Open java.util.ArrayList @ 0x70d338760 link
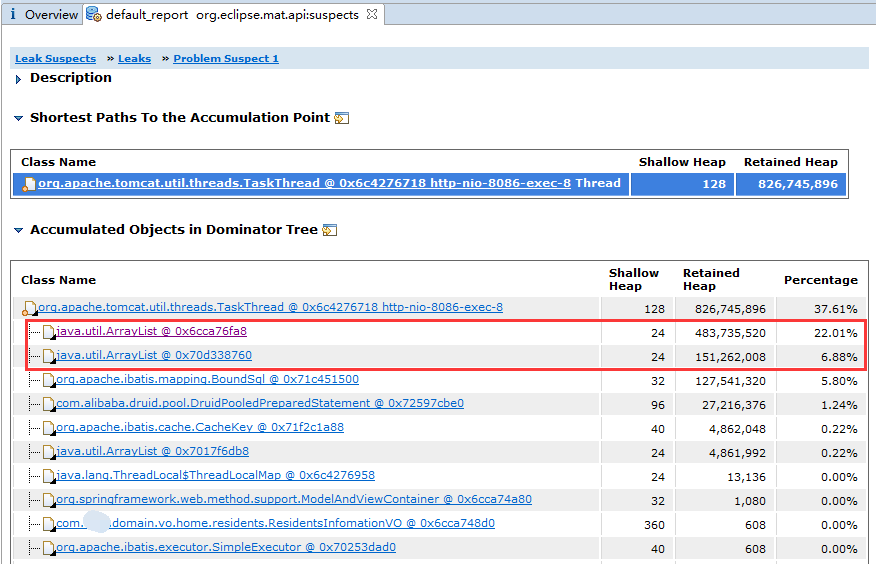Image resolution: width=876 pixels, height=564 pixels. pyautogui.click(x=154, y=356)
